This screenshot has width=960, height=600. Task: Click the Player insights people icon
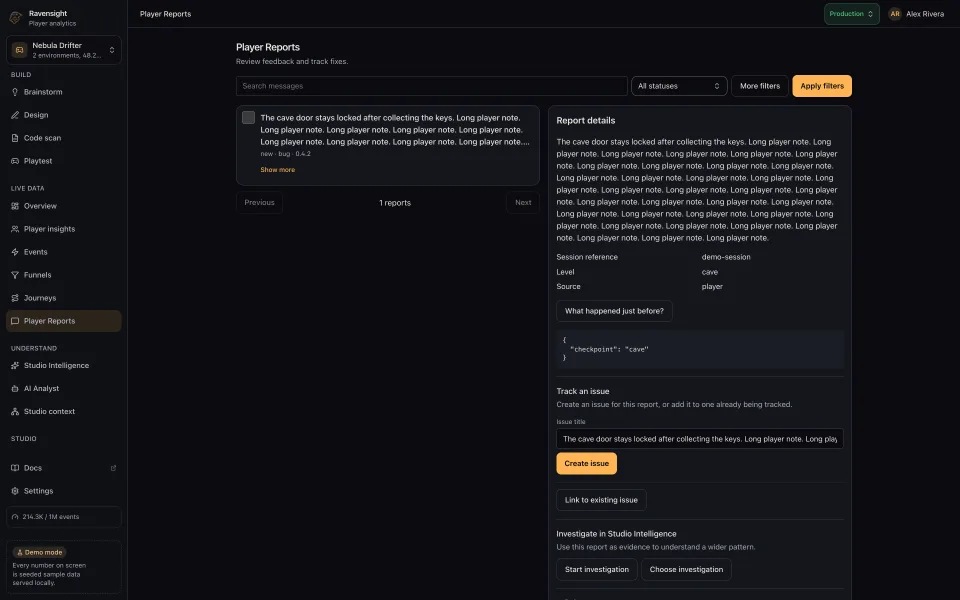(x=15, y=229)
